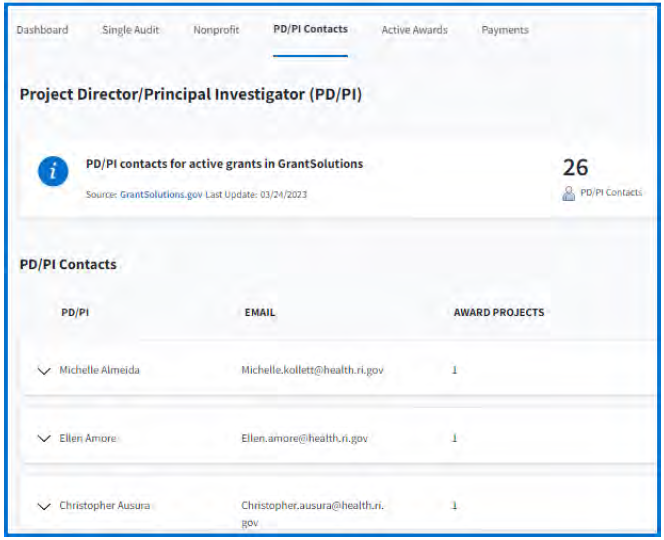Viewport: 664px width, 540px height.
Task: Click the blue information icon
Action: [x=53, y=172]
